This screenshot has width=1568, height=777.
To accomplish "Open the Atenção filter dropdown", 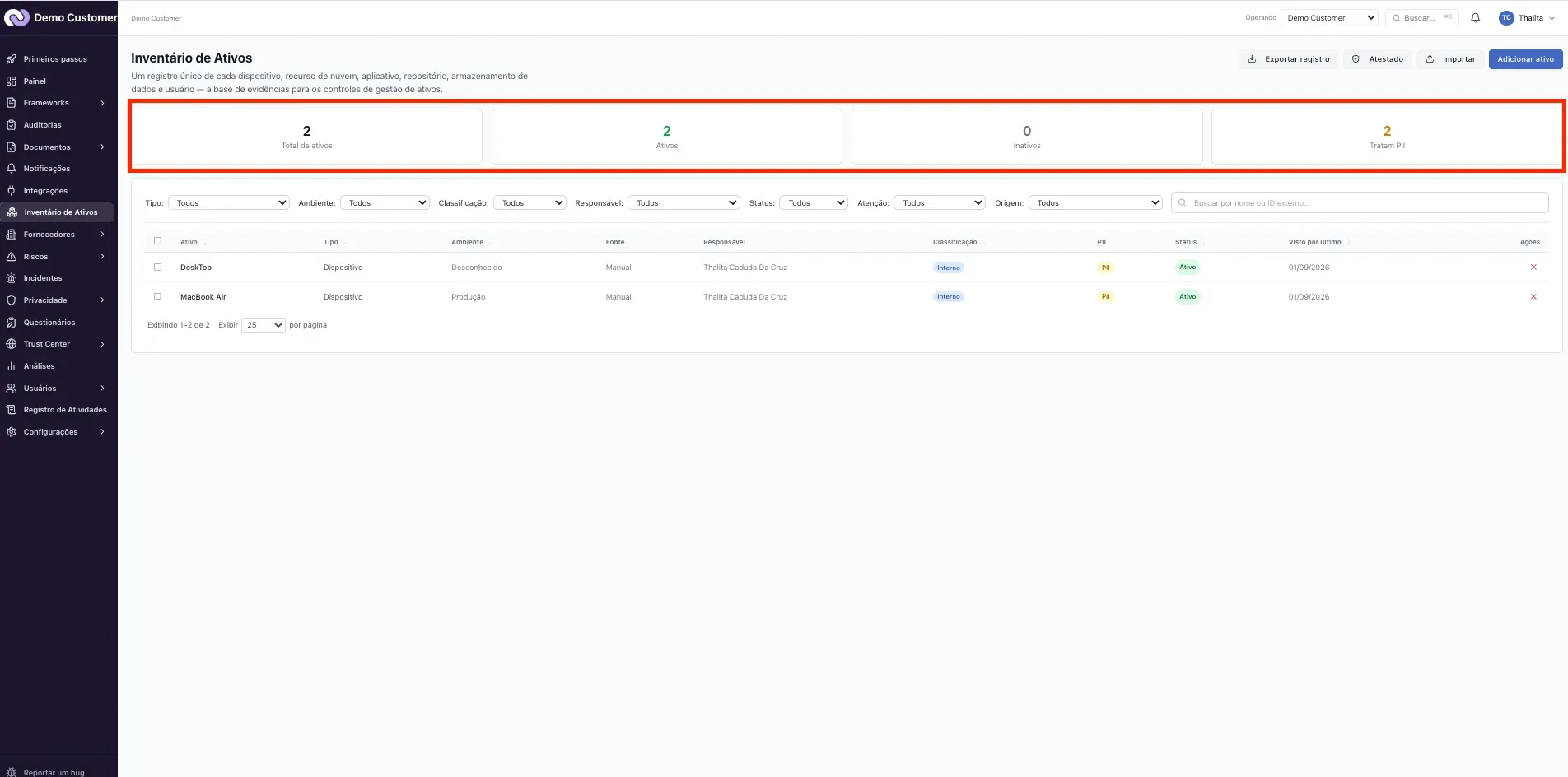I will click(x=940, y=202).
